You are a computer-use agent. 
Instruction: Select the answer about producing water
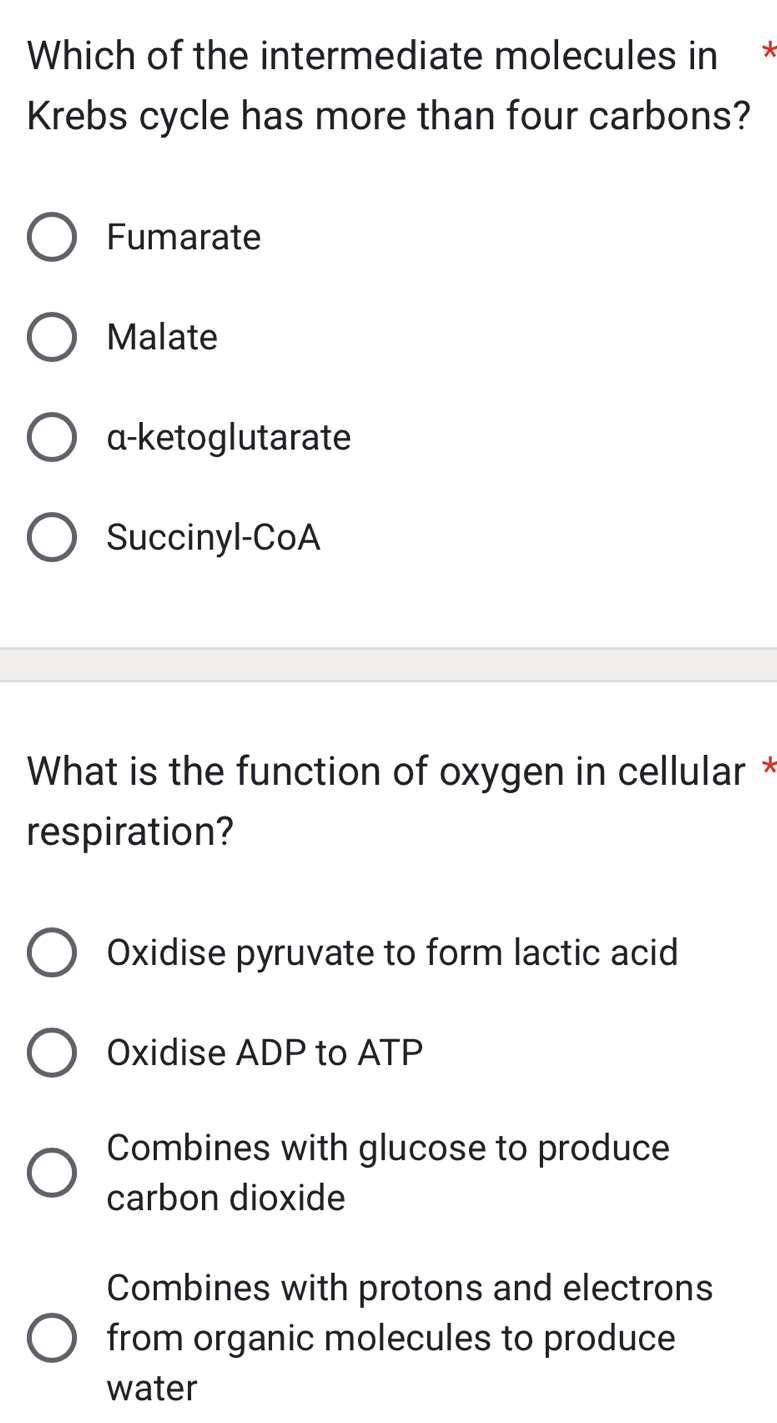52,1338
